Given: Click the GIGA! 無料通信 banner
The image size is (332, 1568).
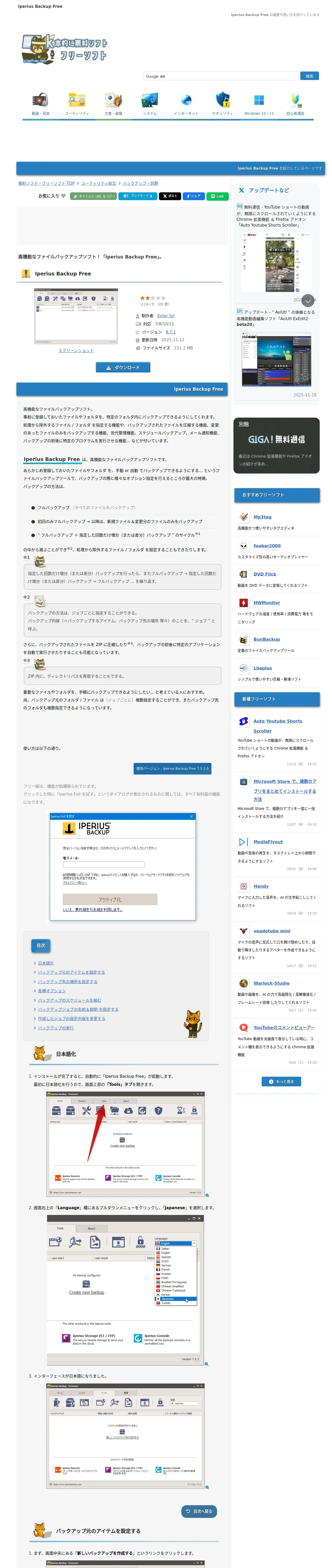Looking at the screenshot, I should [x=277, y=446].
